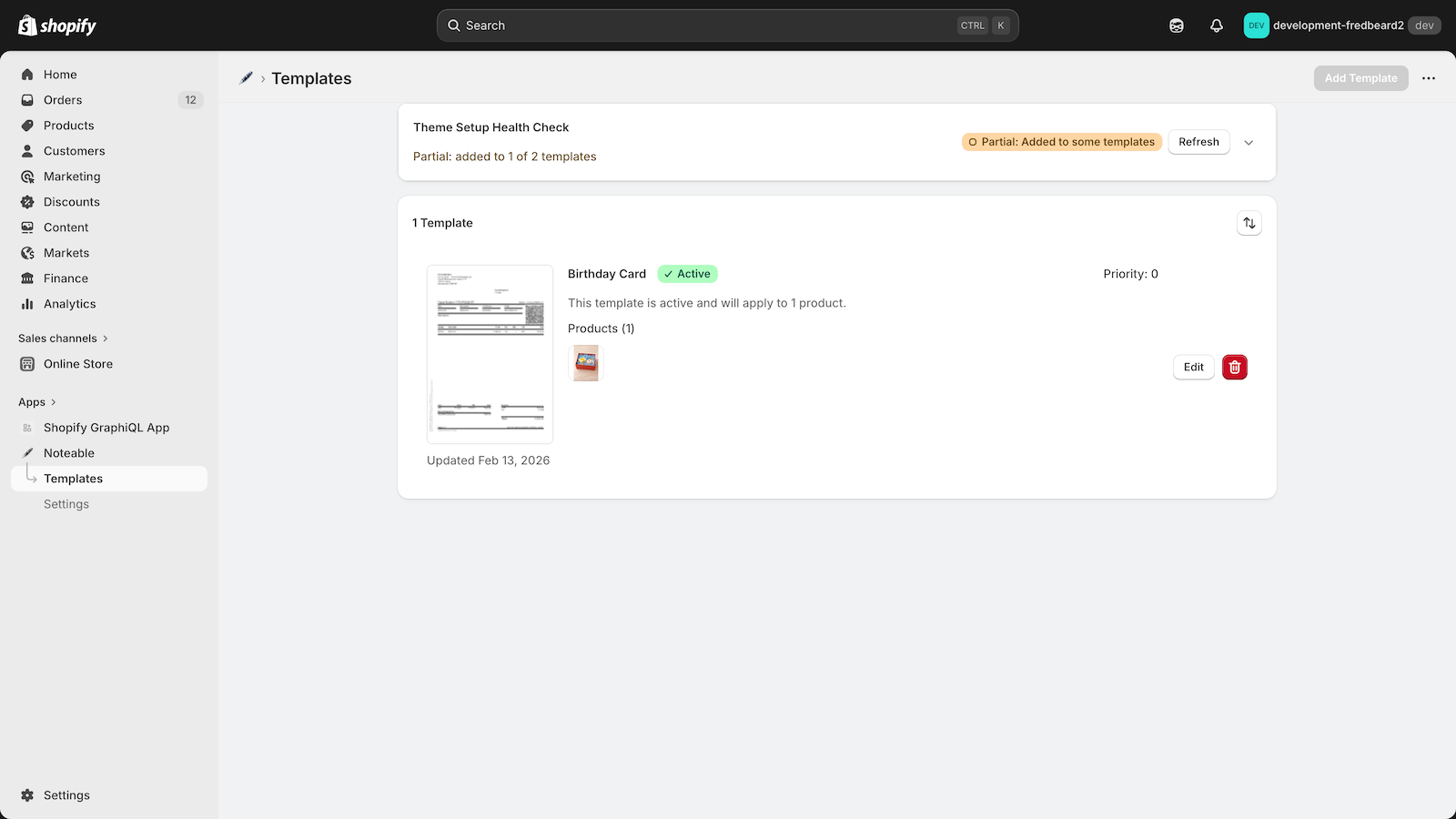Select the Analytics bar-chart icon
This screenshot has height=819, width=1456.
[28, 304]
